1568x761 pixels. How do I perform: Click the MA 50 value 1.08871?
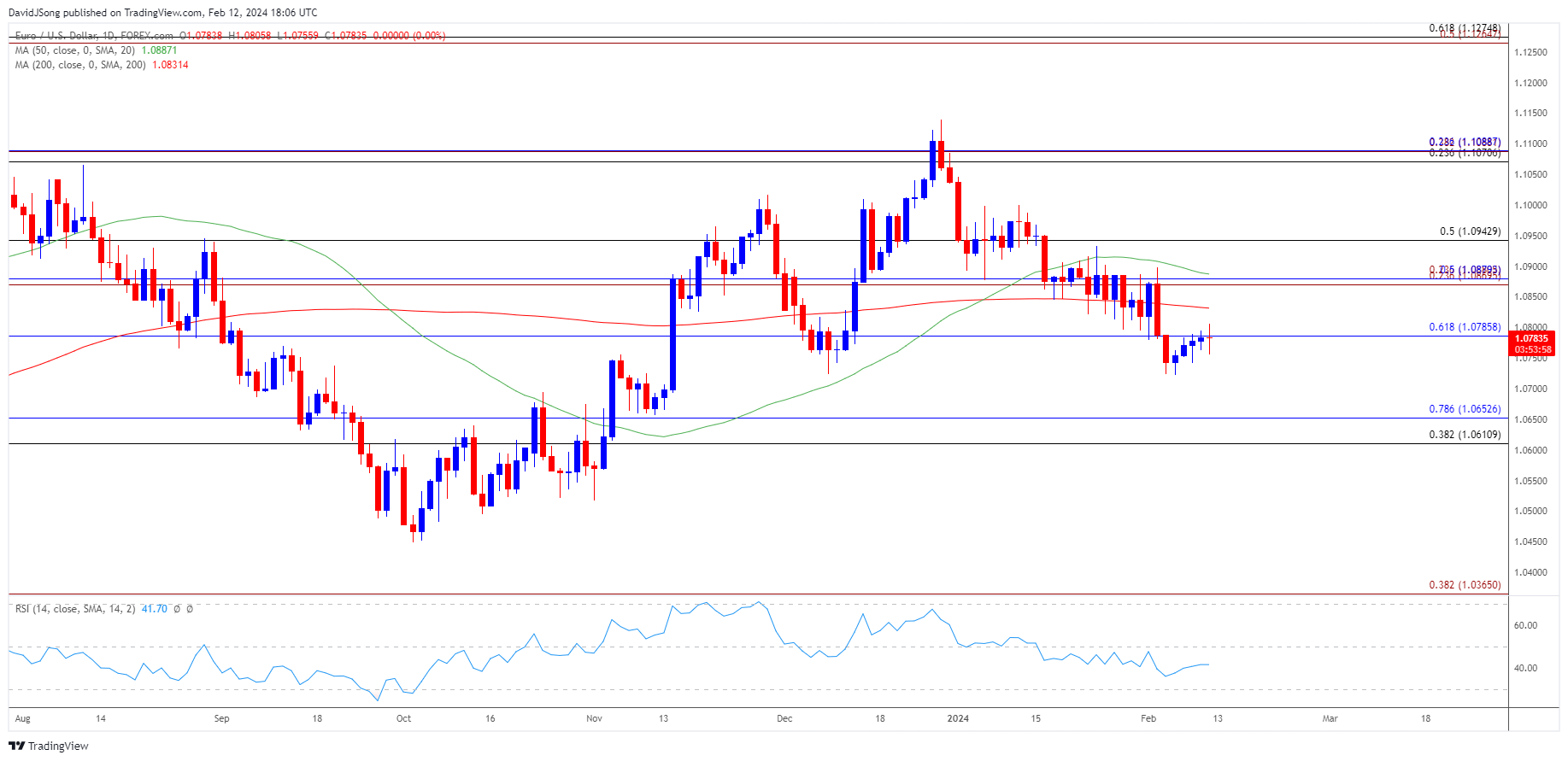click(159, 50)
